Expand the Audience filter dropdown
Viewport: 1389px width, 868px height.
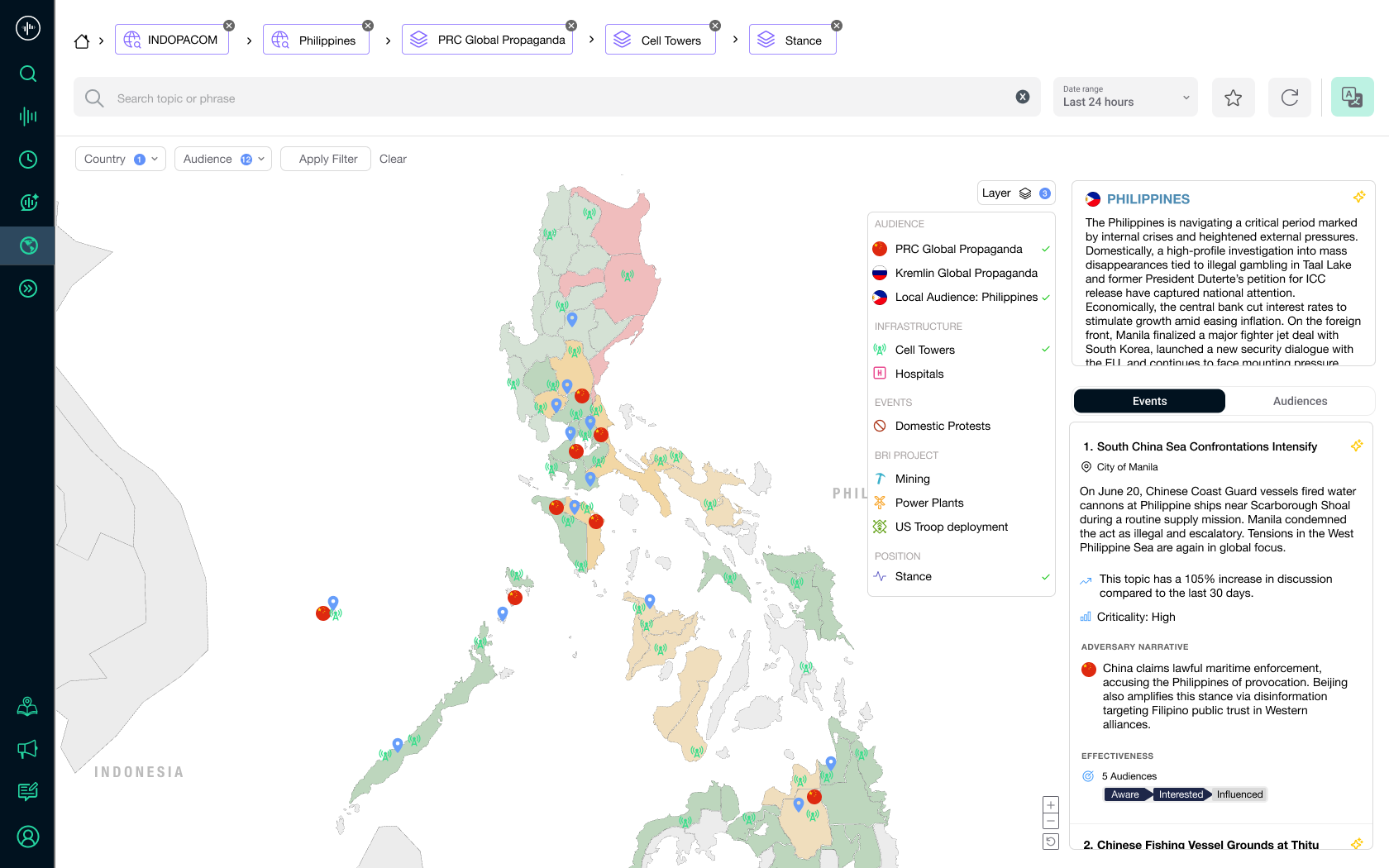(223, 159)
